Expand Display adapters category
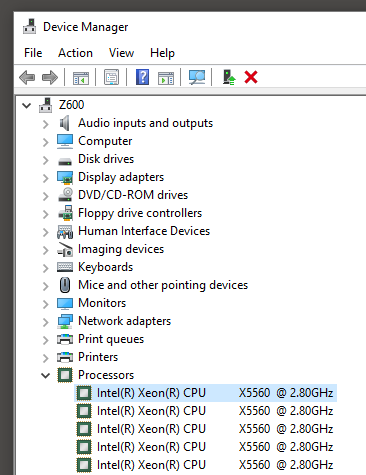The height and width of the screenshot is (475, 366). [x=46, y=178]
